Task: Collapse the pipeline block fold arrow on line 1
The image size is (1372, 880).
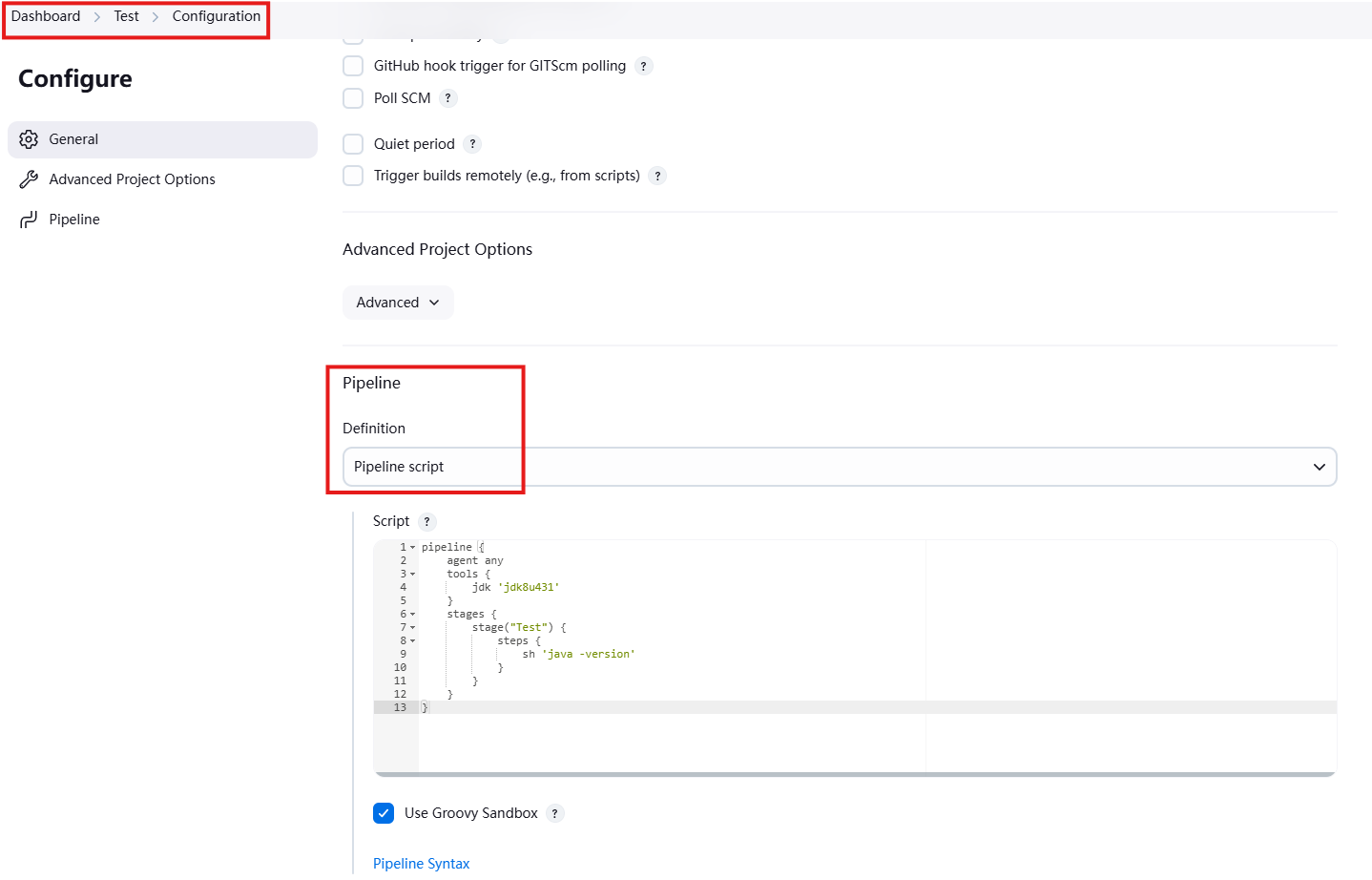Action: 410,546
